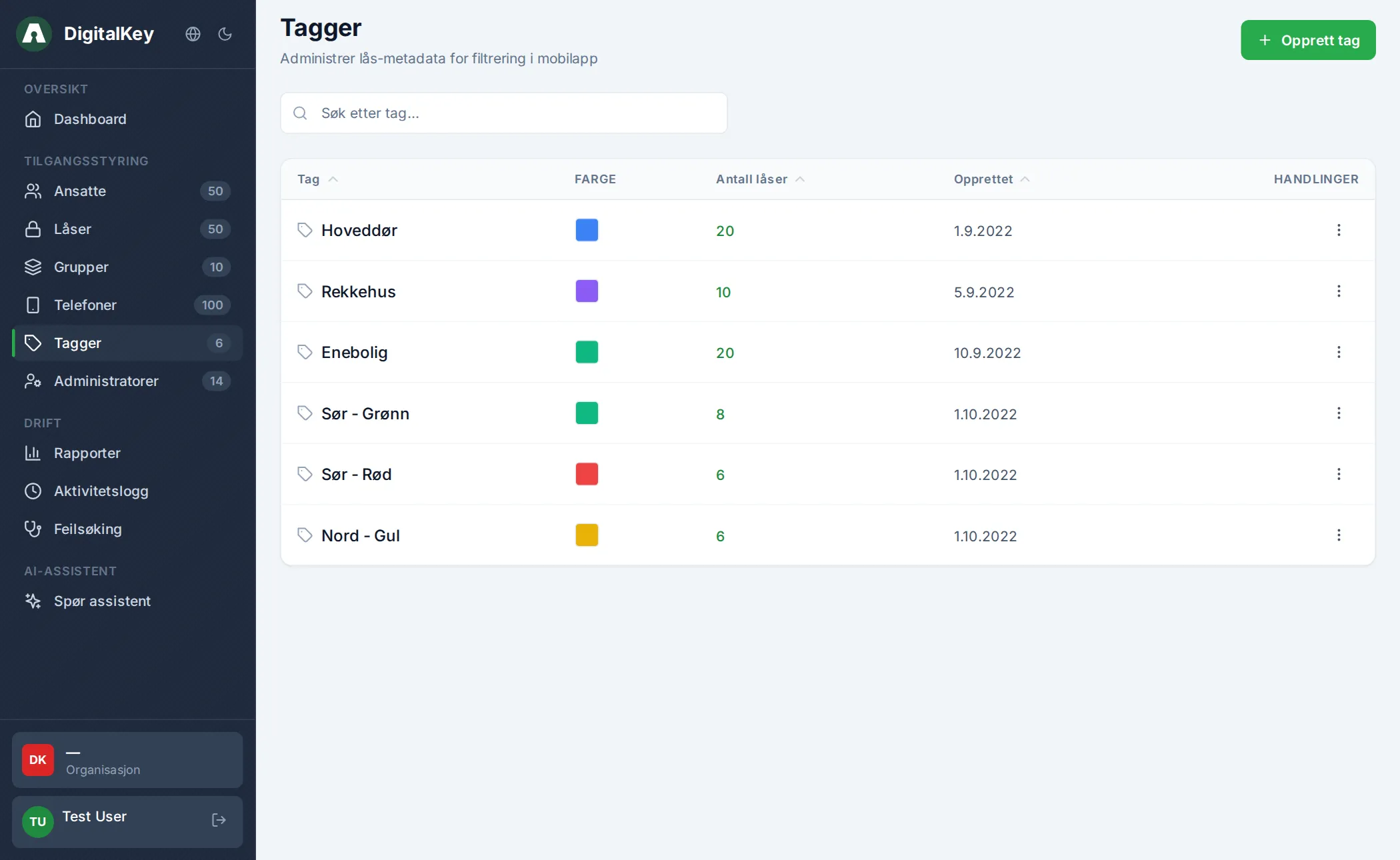This screenshot has width=1400, height=860.
Task: Open Telefoner in sidebar
Action: click(127, 305)
